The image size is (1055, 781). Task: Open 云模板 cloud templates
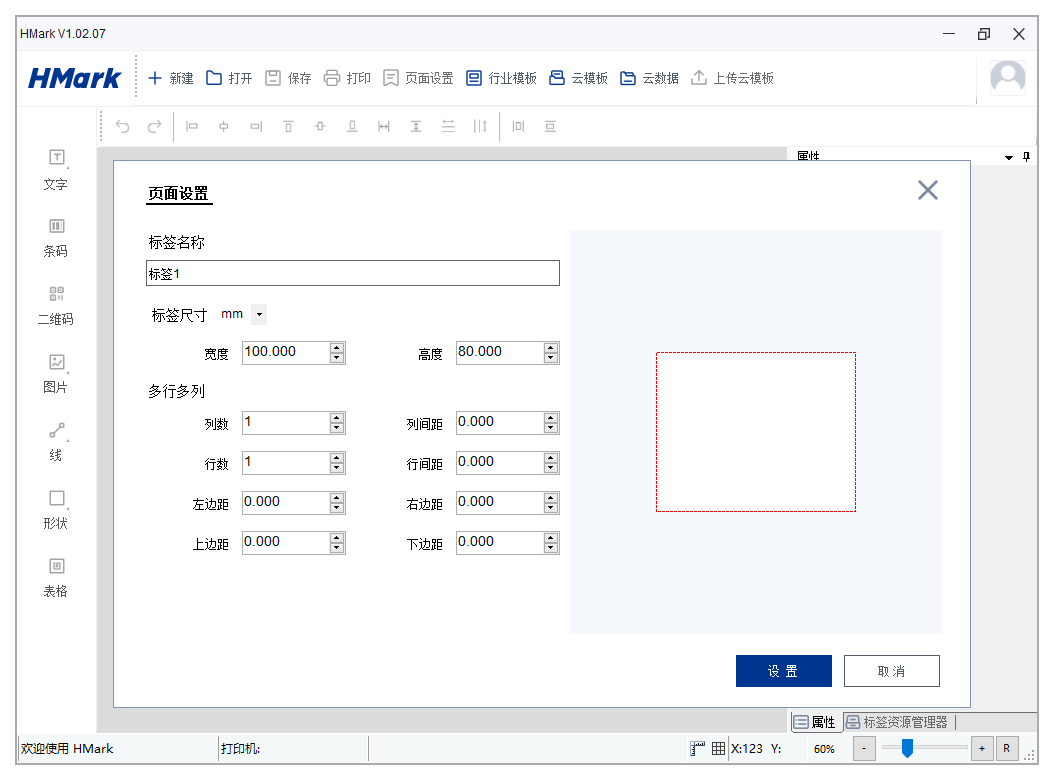(579, 78)
